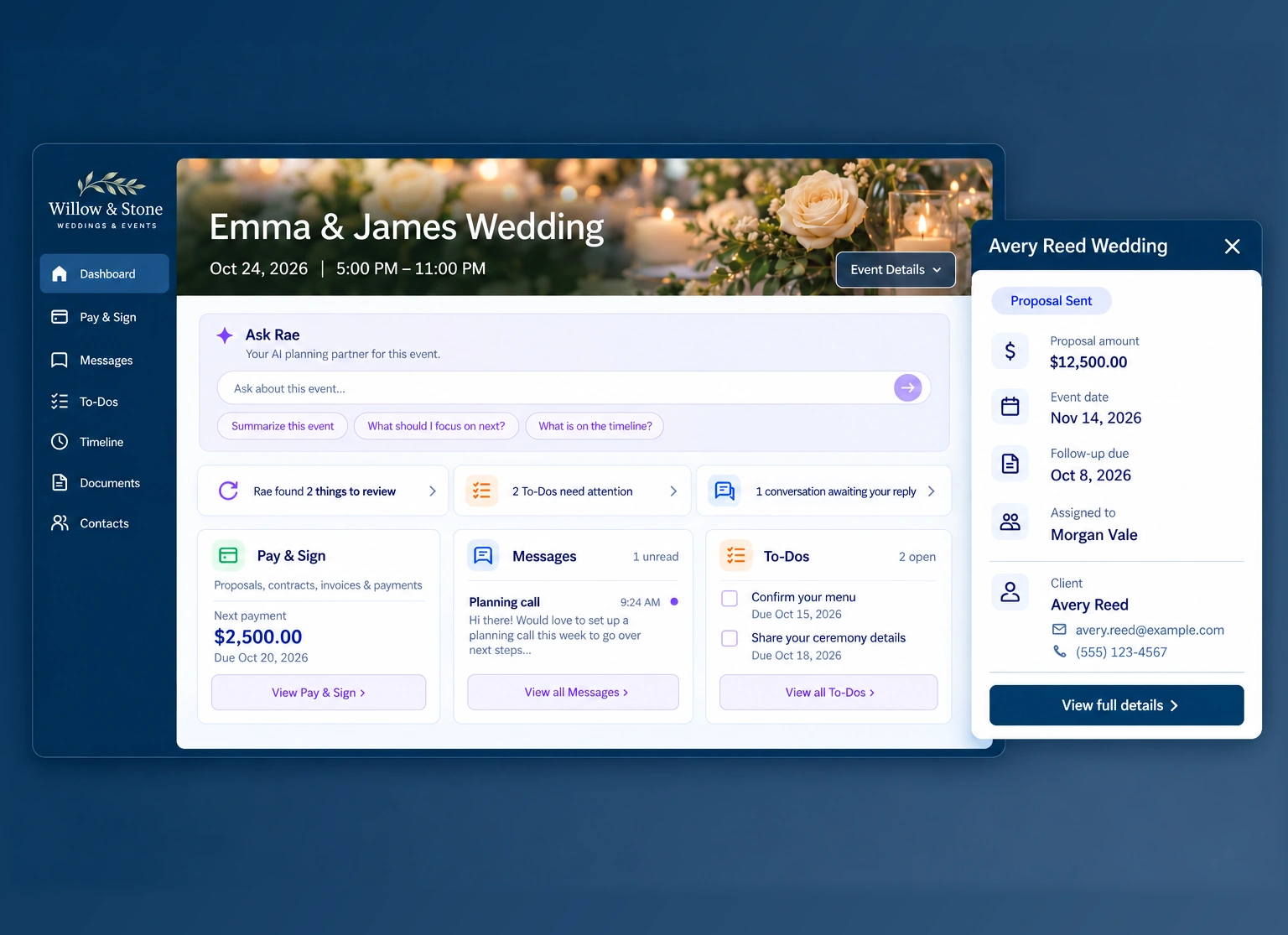This screenshot has height=935, width=1288.
Task: Expand Rae found 2 things to review chevron
Action: (x=433, y=491)
